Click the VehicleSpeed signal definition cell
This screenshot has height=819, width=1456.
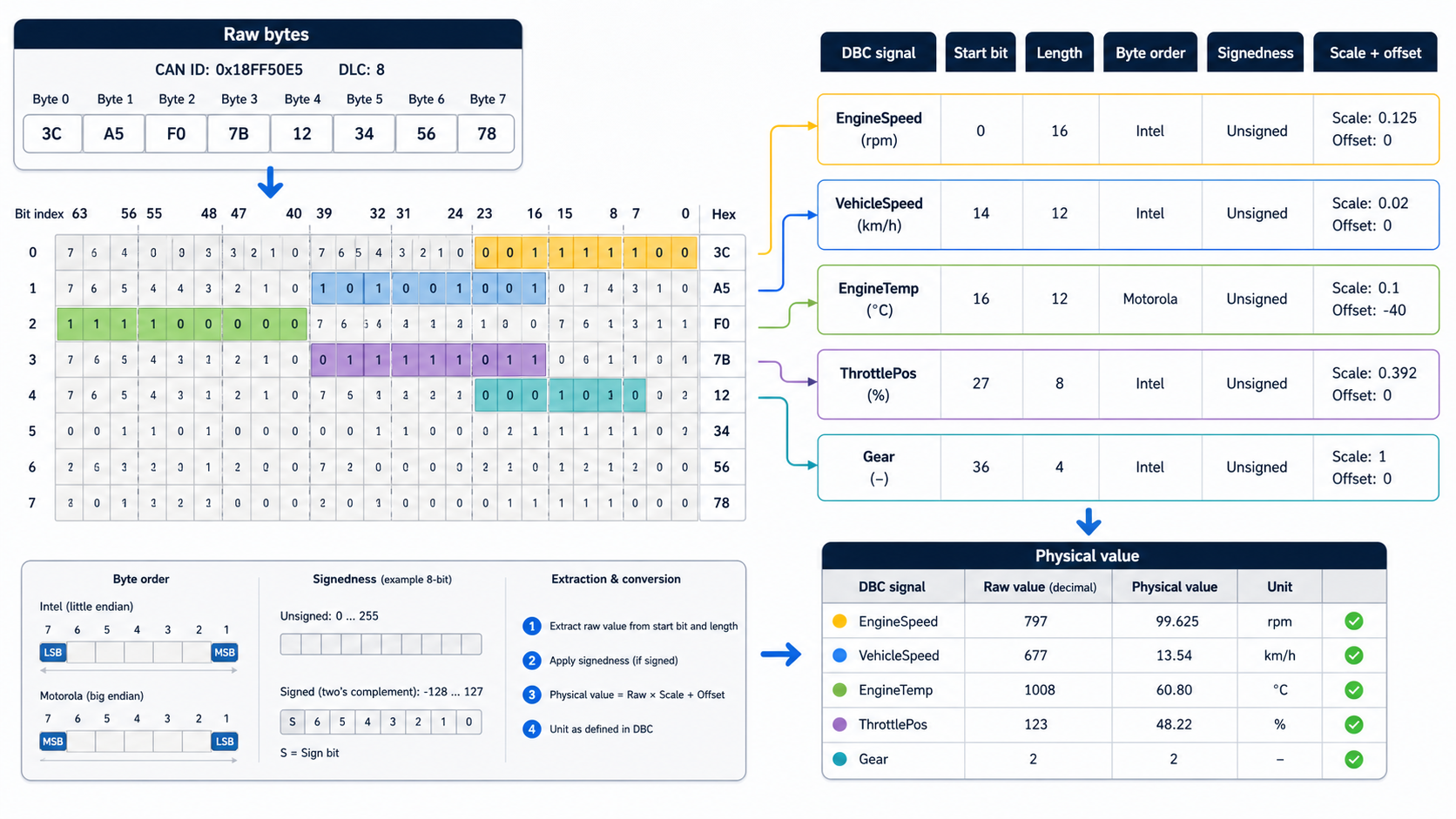[x=879, y=214]
